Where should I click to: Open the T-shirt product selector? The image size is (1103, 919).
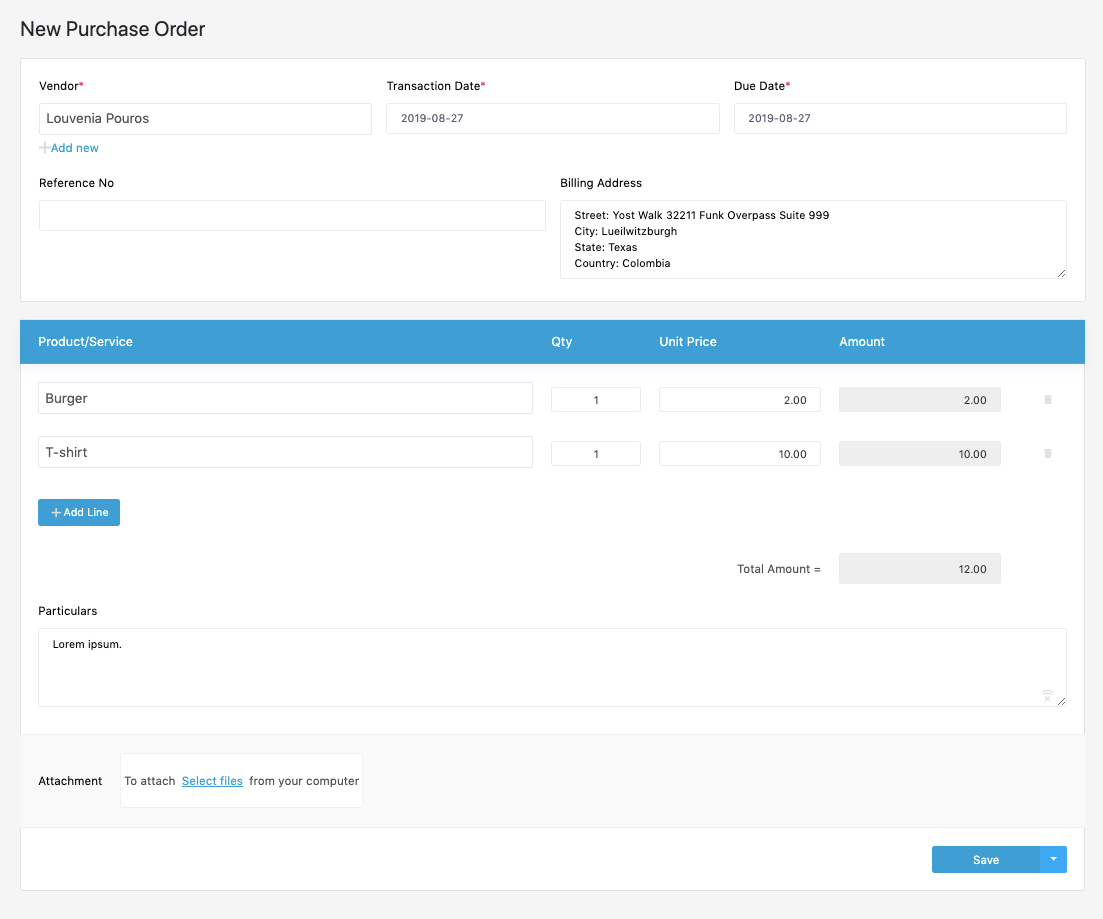(285, 452)
